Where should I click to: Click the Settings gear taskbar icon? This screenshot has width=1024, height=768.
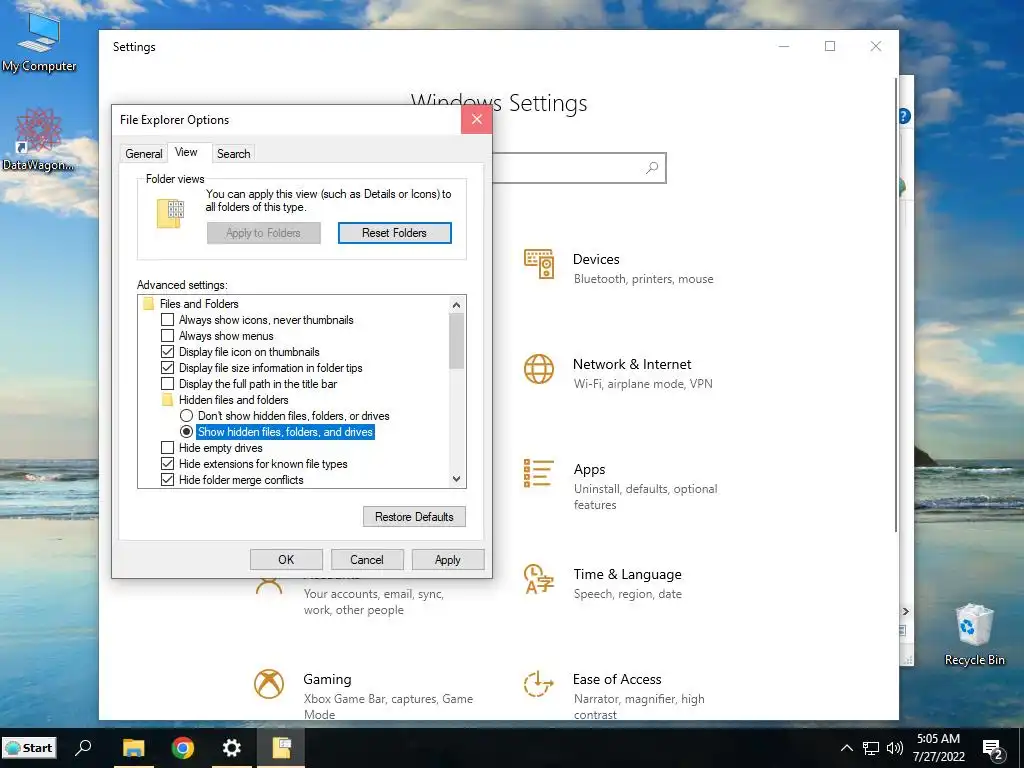pos(232,748)
